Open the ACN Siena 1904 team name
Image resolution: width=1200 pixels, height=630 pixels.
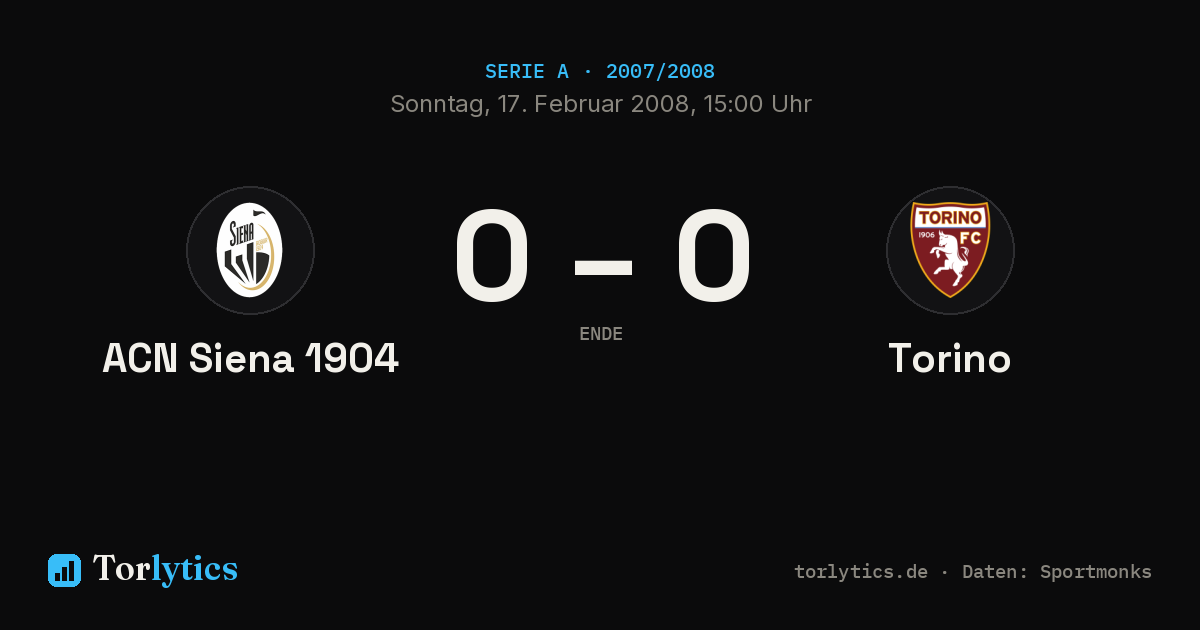[x=251, y=358]
